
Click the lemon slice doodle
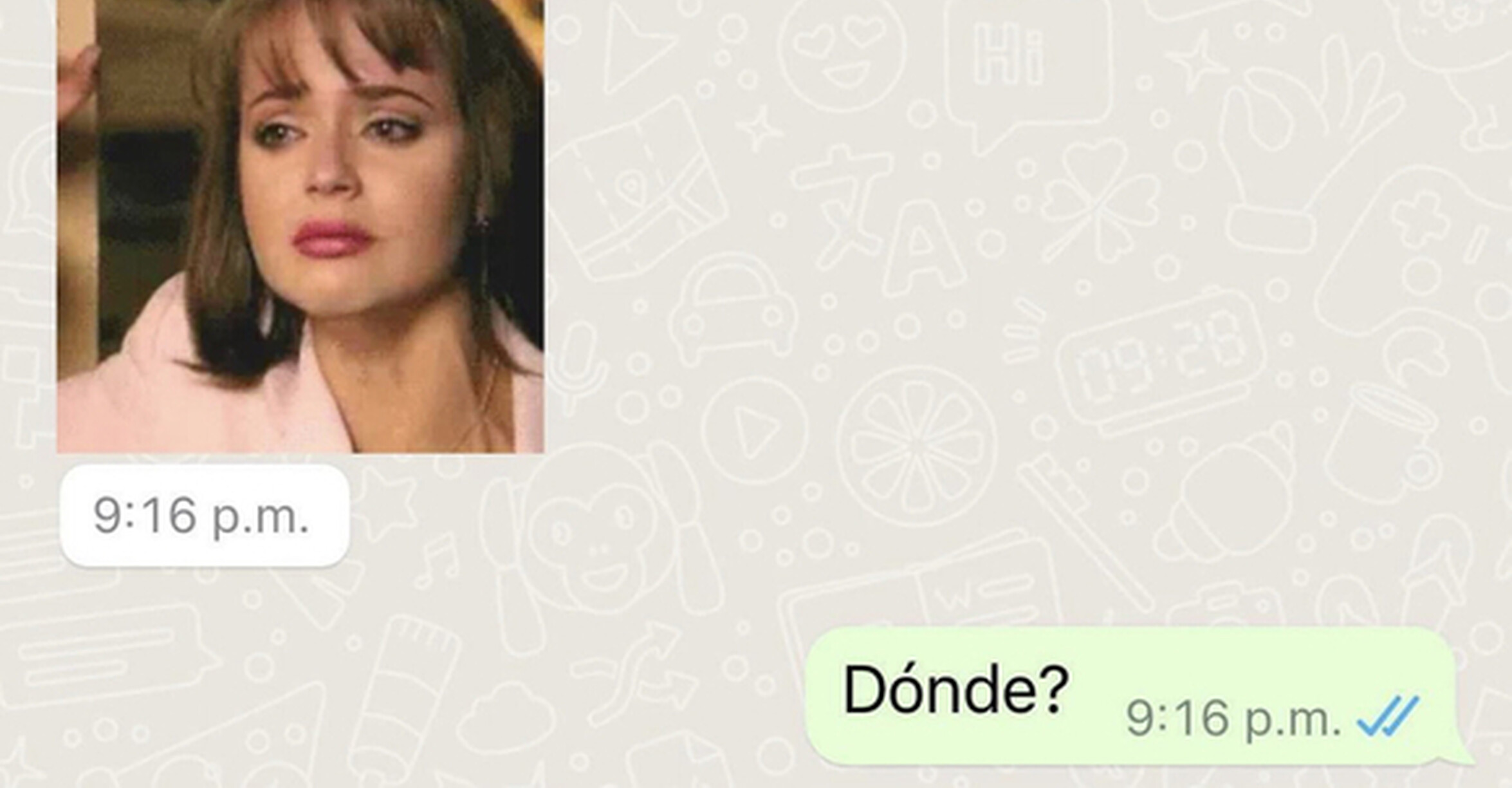tap(917, 446)
